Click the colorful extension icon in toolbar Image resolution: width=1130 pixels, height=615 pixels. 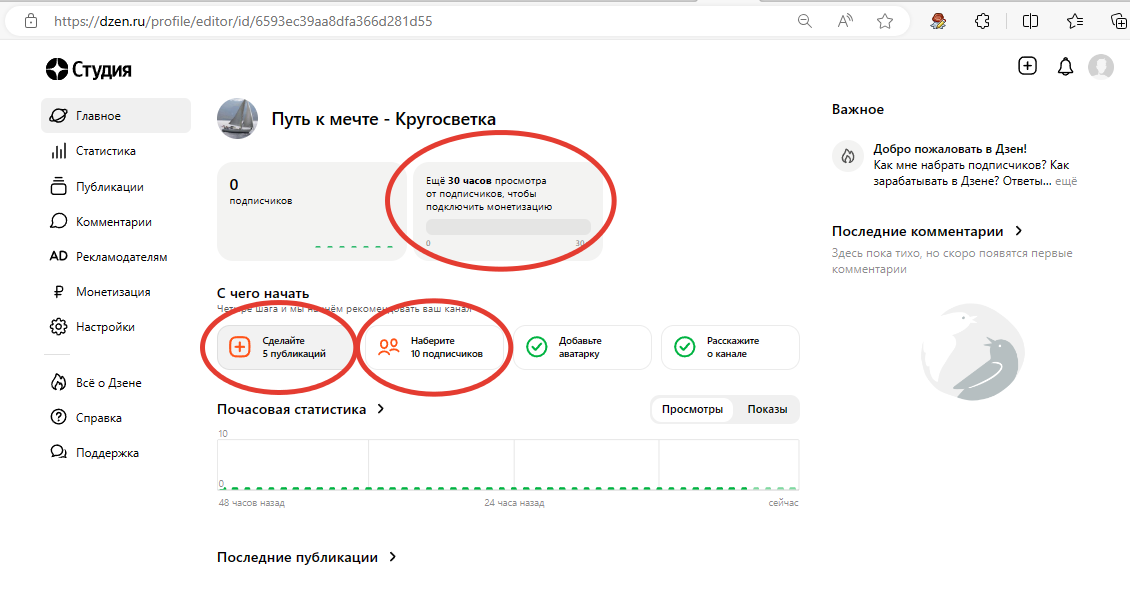938,21
